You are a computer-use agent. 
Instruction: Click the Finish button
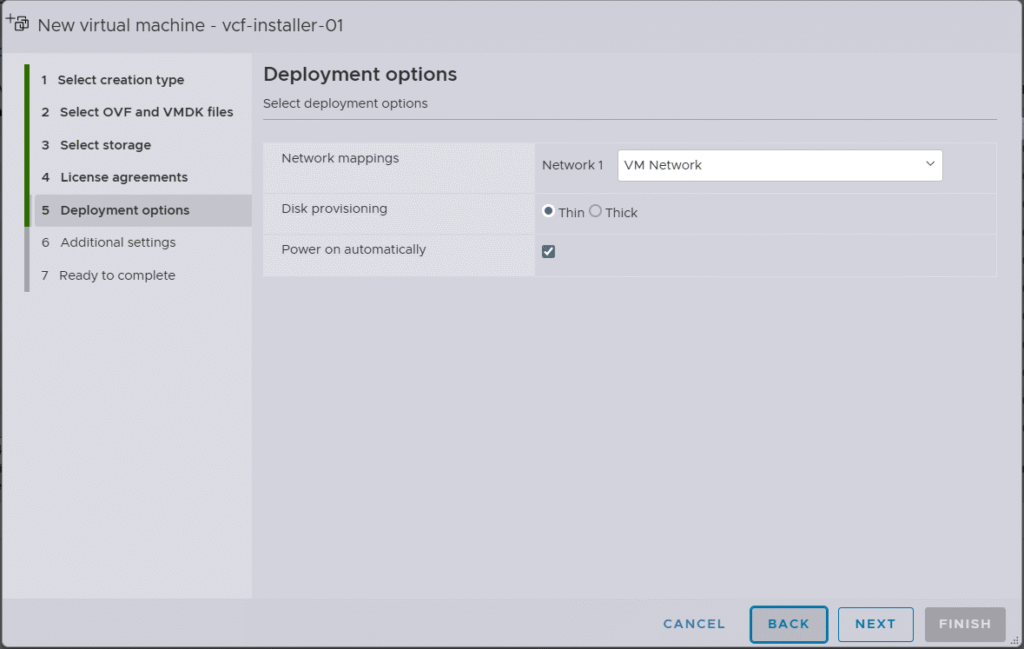coord(965,624)
